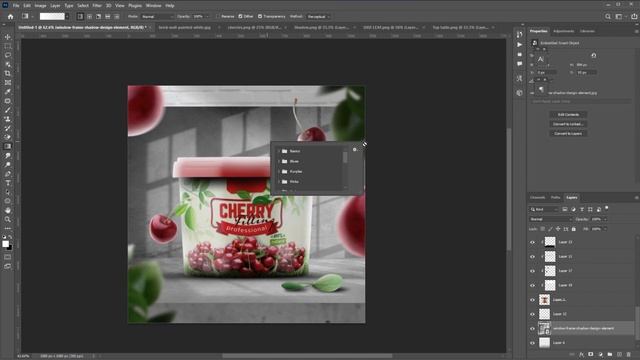The image size is (640, 360).
Task: Toggle the Reverse checkbox
Action: coord(218,17)
